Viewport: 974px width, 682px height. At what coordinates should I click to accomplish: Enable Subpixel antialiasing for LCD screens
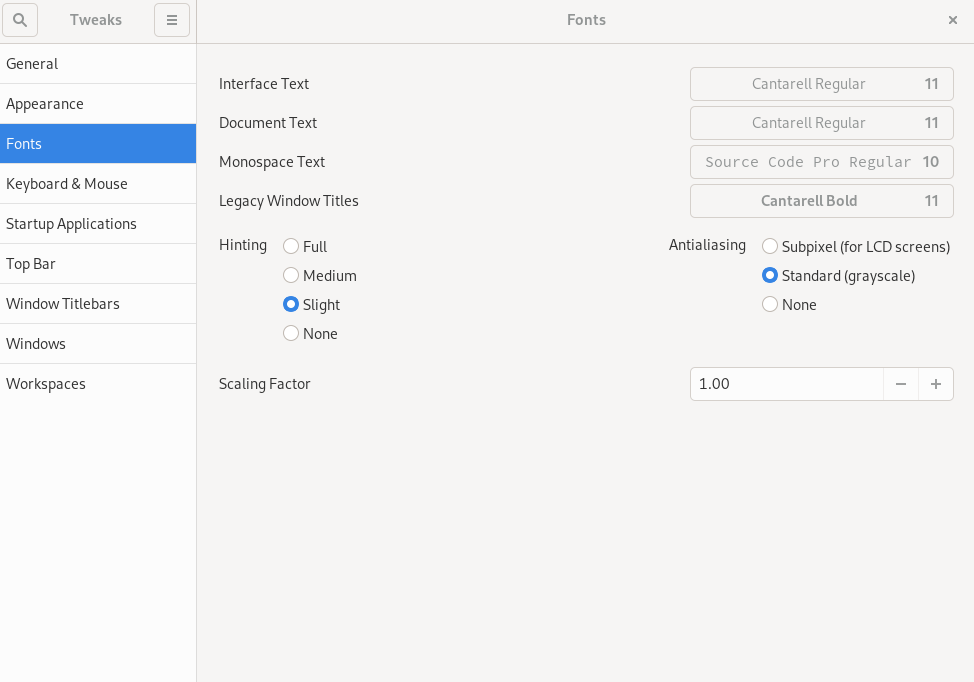click(770, 246)
